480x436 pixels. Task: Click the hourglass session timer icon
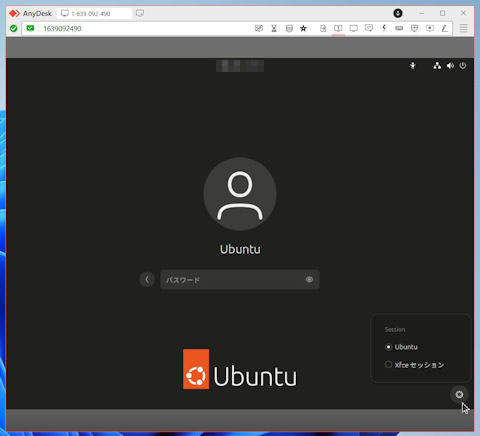(274, 28)
